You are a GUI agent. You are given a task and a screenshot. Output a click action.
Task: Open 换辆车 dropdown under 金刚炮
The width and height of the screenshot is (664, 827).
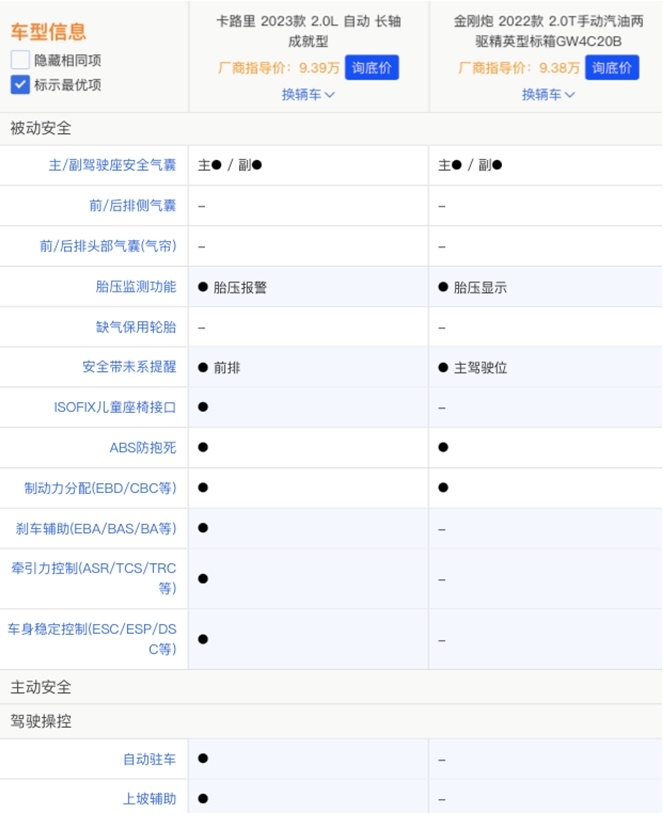(x=548, y=95)
